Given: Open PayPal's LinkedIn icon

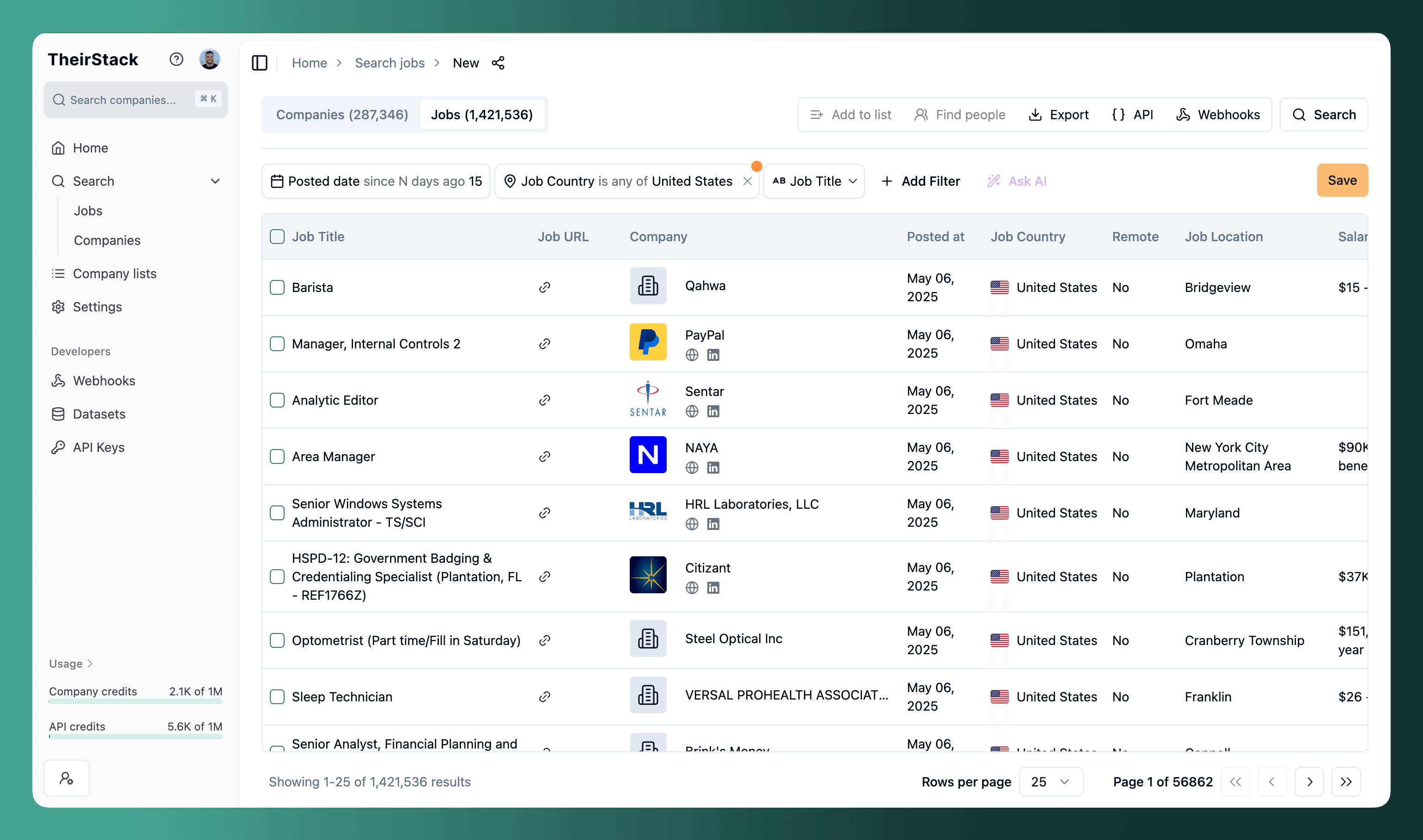Looking at the screenshot, I should coord(713,355).
